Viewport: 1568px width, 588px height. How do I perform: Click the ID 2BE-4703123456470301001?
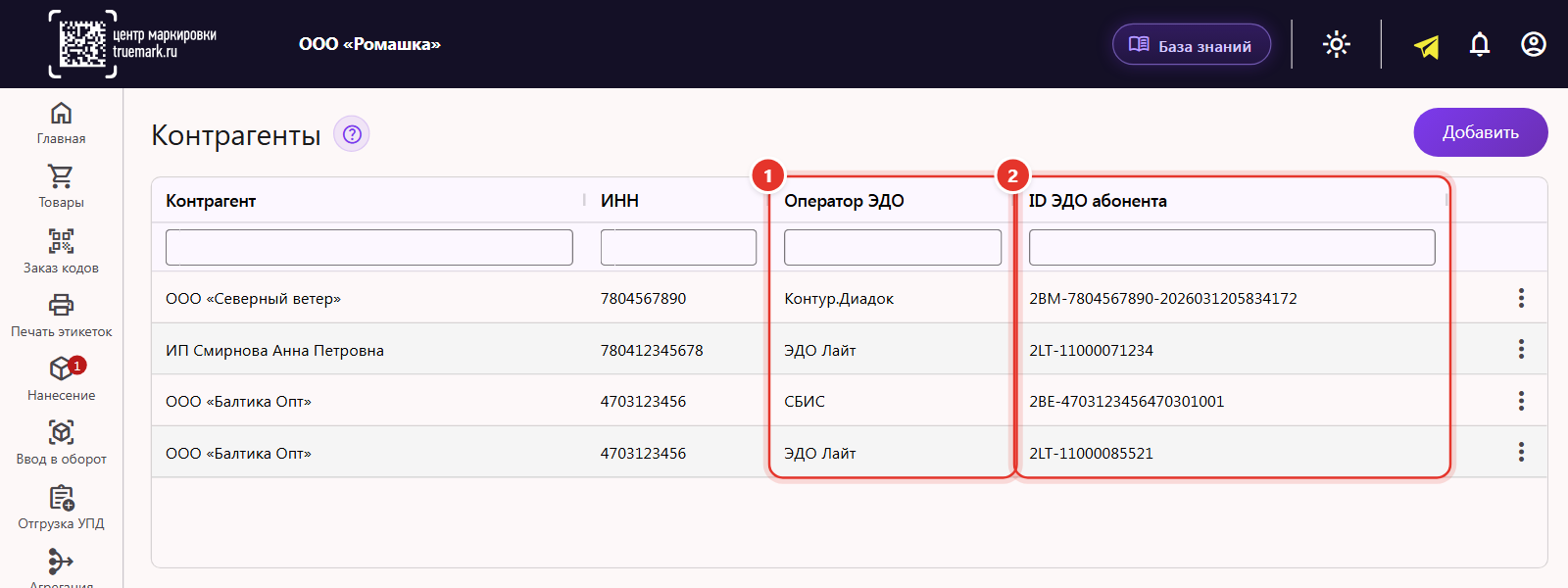coord(1126,402)
